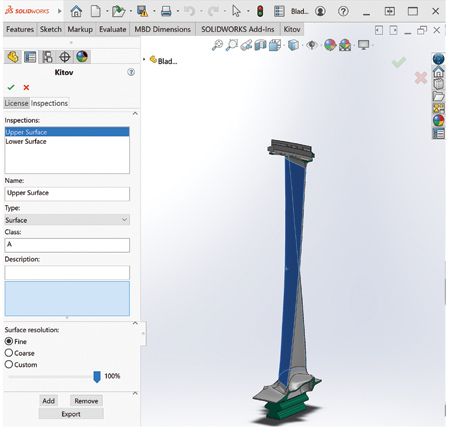Open the FeatureManager design tree tab
The image size is (450, 431).
click(x=13, y=57)
